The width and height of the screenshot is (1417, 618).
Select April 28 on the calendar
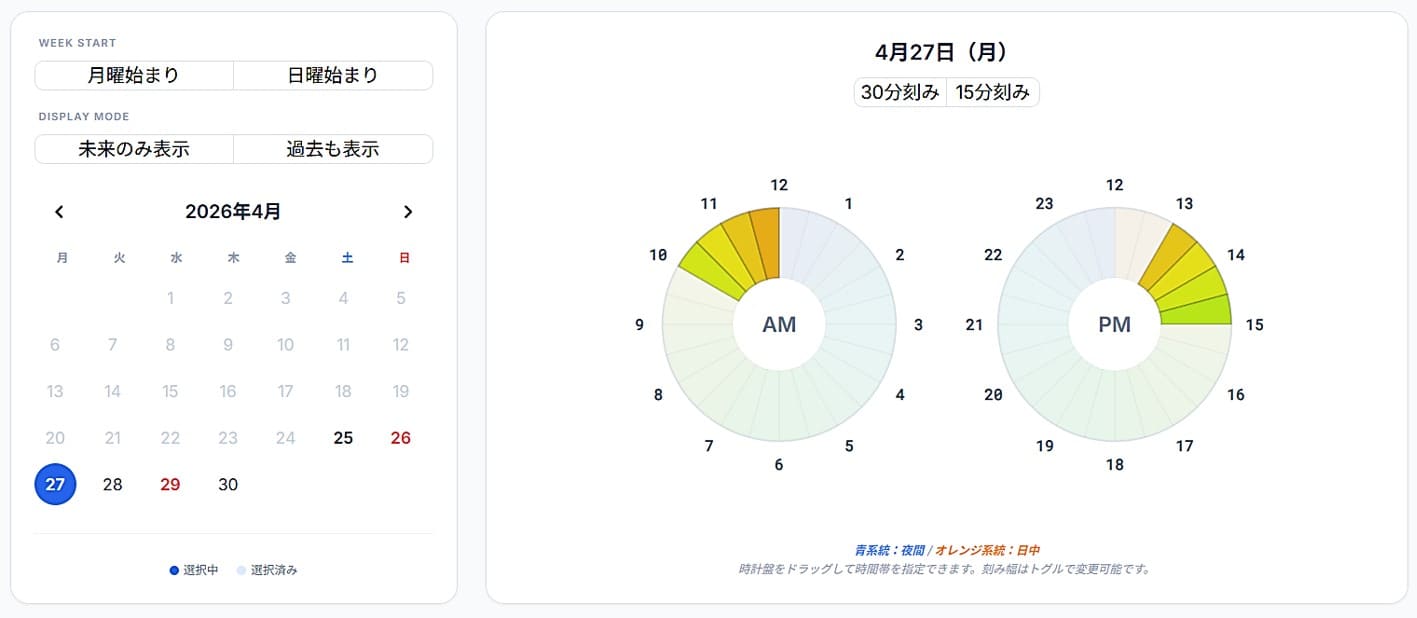(113, 485)
